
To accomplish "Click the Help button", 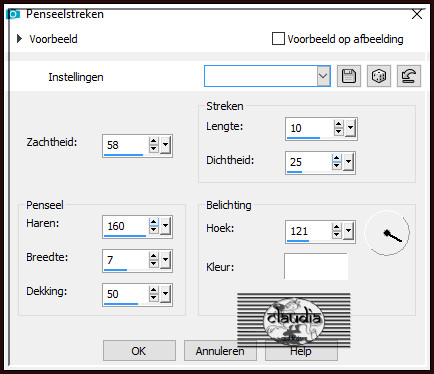I will [x=301, y=351].
